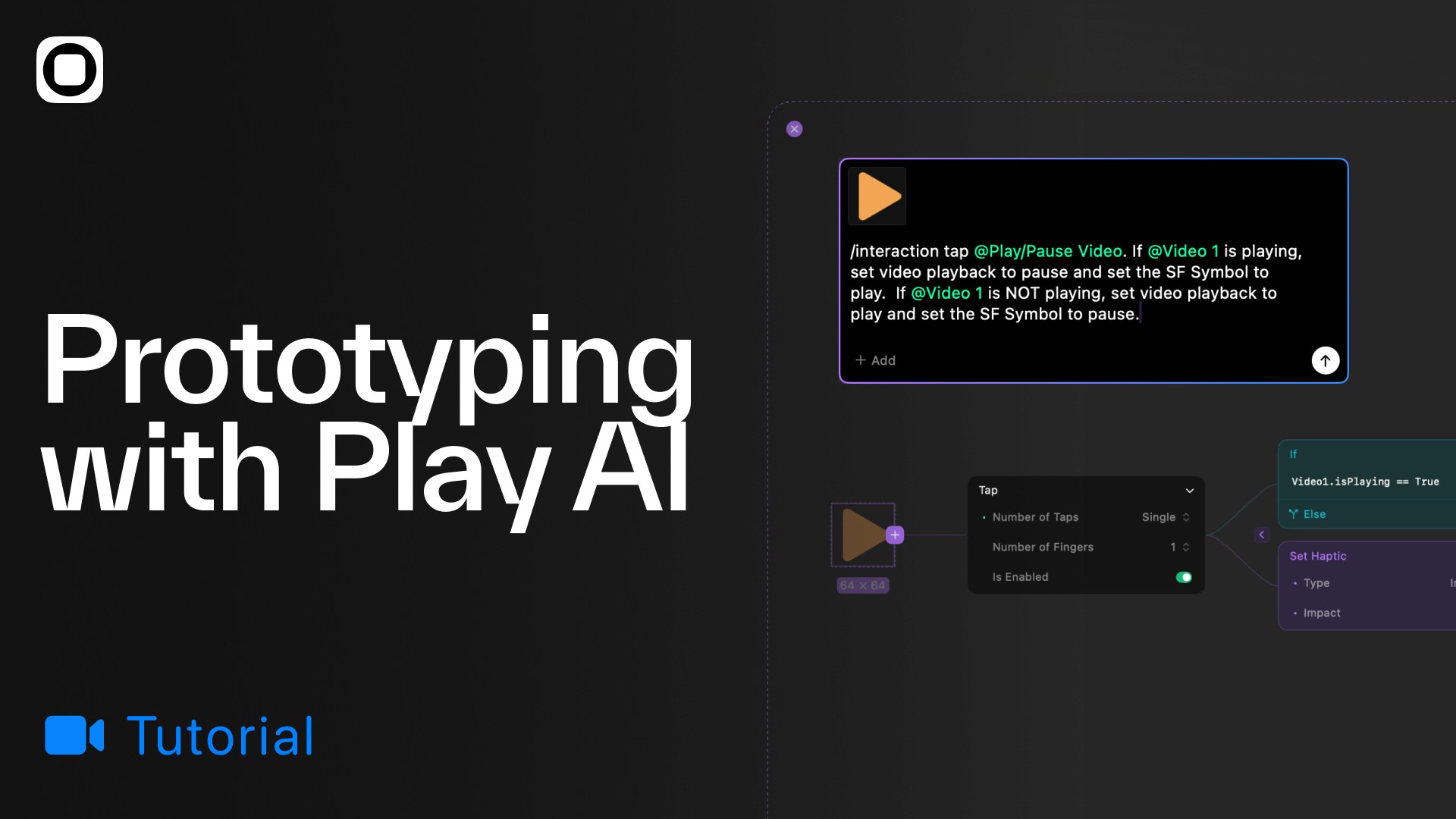The height and width of the screenshot is (819, 1456).
Task: Select the Else branch icon
Action: pyautogui.click(x=1293, y=514)
